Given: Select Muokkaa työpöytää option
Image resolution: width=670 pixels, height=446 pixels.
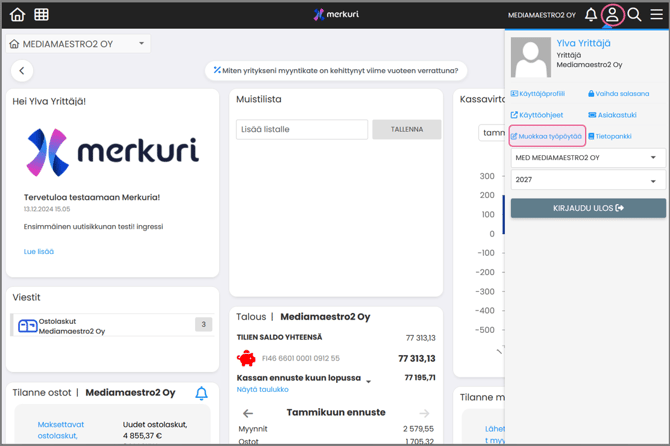Looking at the screenshot, I should tap(547, 136).
